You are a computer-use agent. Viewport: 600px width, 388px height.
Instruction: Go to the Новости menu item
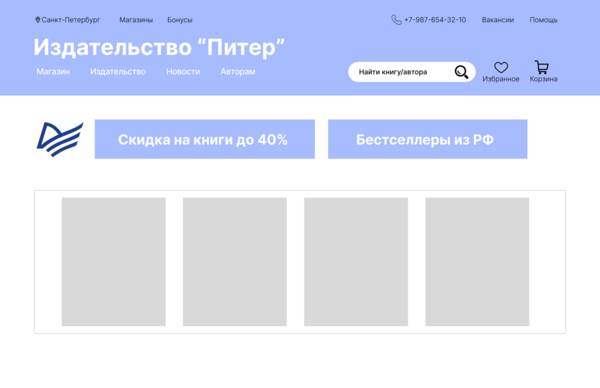tap(183, 72)
